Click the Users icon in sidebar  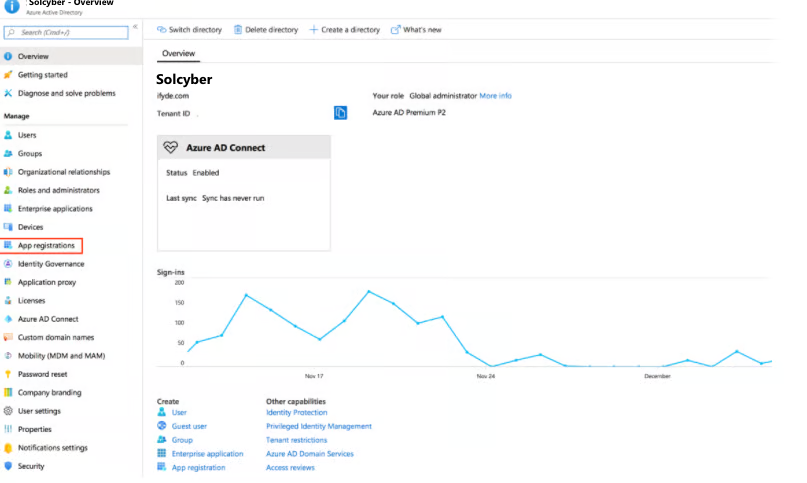tap(8, 135)
